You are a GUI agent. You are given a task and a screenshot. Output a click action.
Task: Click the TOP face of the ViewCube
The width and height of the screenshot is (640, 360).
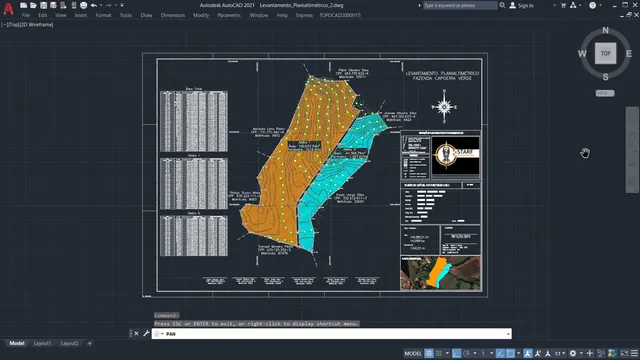click(605, 53)
